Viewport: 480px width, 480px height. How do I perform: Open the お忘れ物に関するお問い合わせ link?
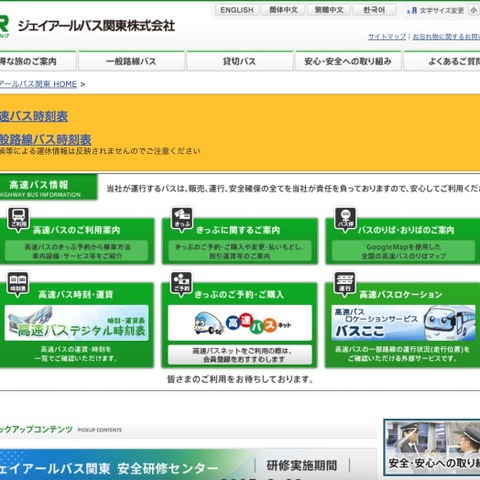(446, 37)
